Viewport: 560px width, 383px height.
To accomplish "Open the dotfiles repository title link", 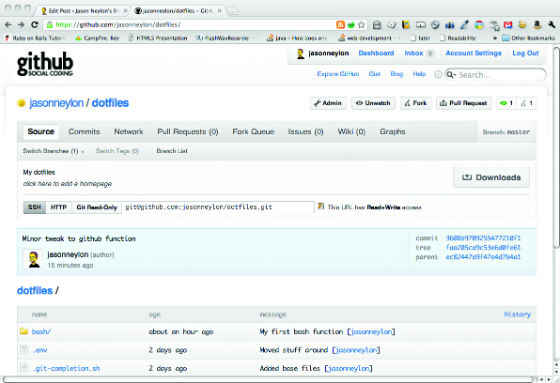I will [x=110, y=103].
